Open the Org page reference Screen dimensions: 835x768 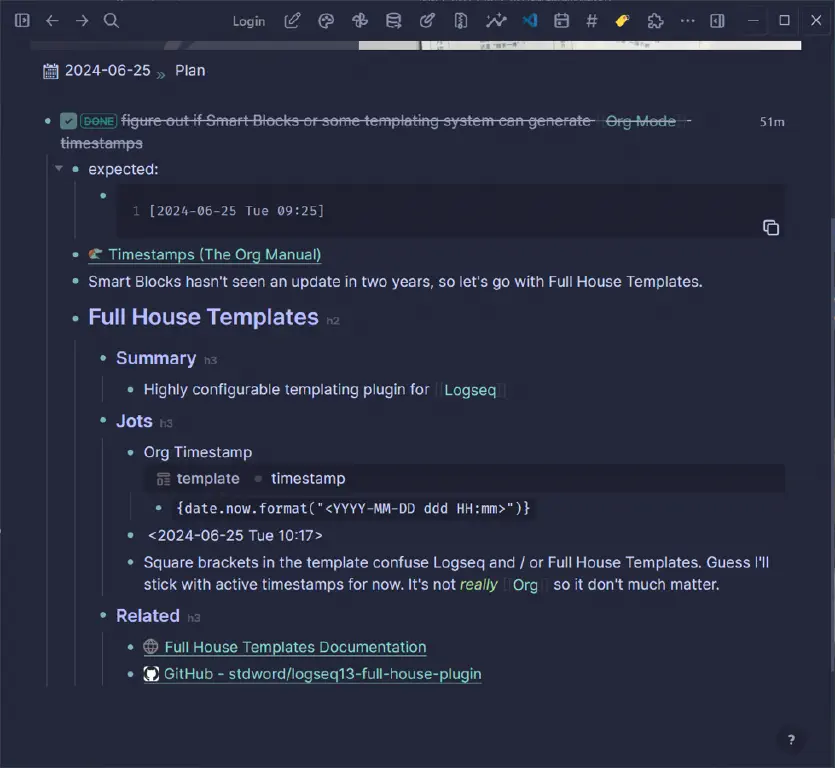[x=525, y=585]
